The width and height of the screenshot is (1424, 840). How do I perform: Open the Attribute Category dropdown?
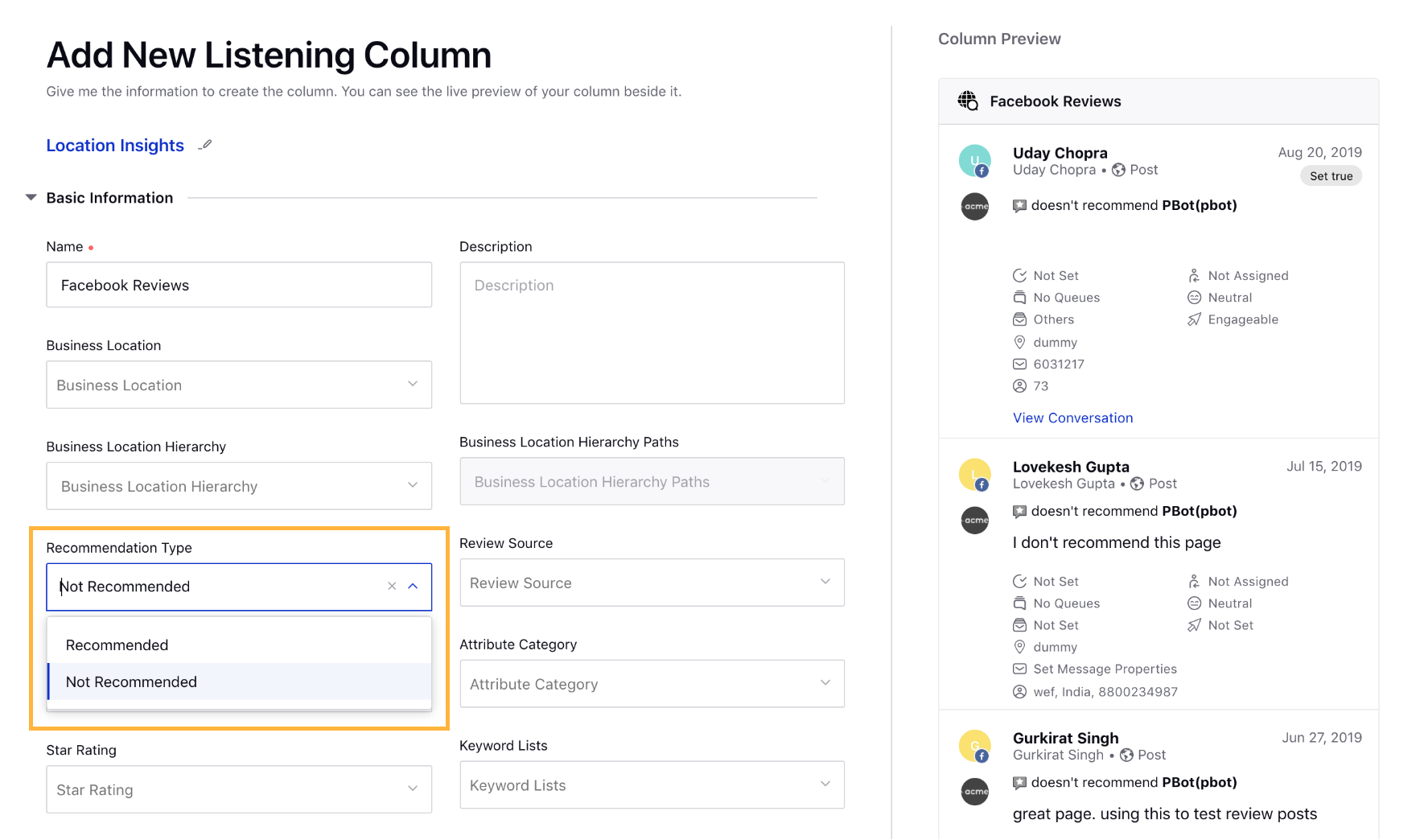coord(652,684)
